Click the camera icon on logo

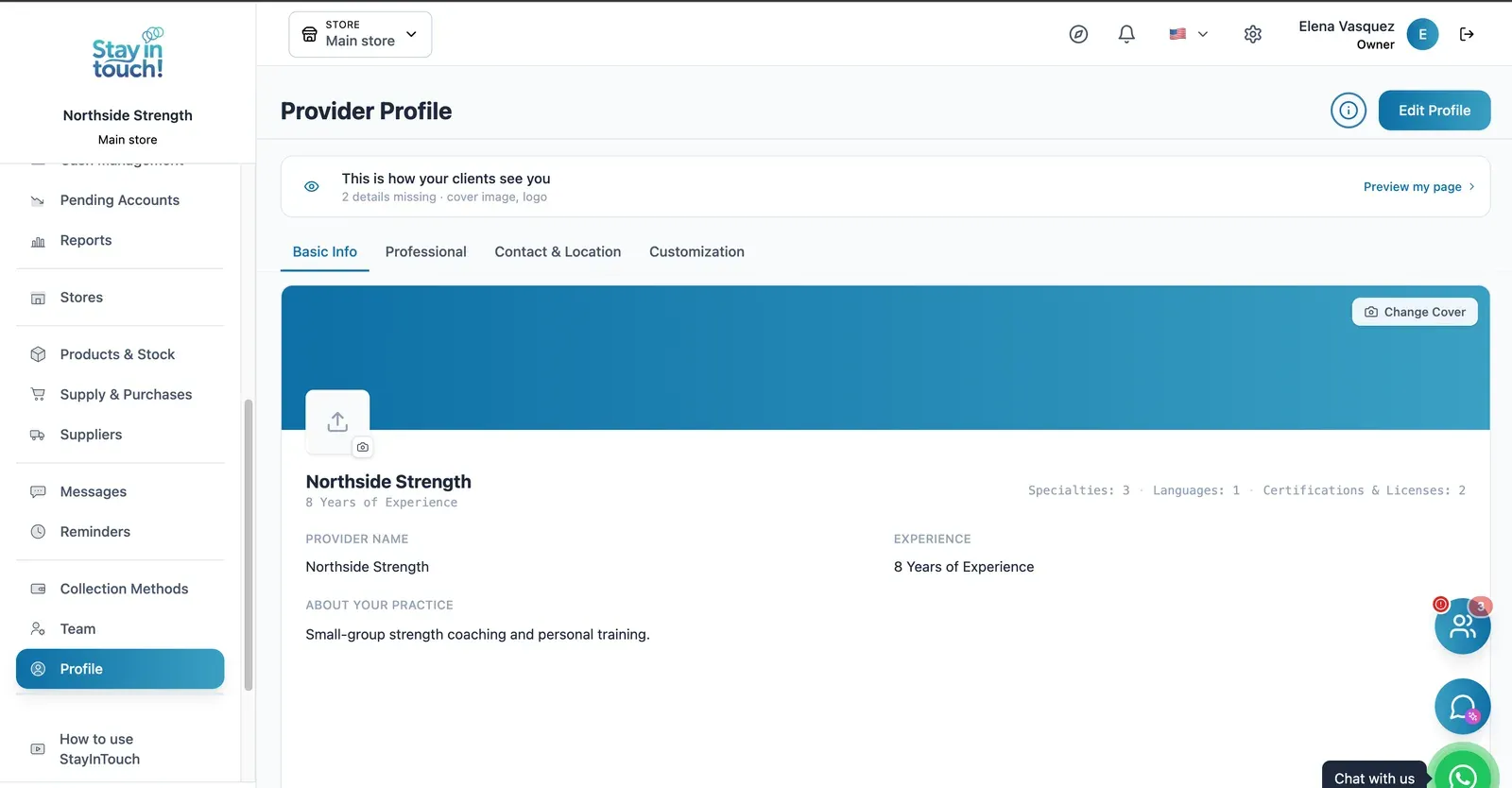pos(363,447)
